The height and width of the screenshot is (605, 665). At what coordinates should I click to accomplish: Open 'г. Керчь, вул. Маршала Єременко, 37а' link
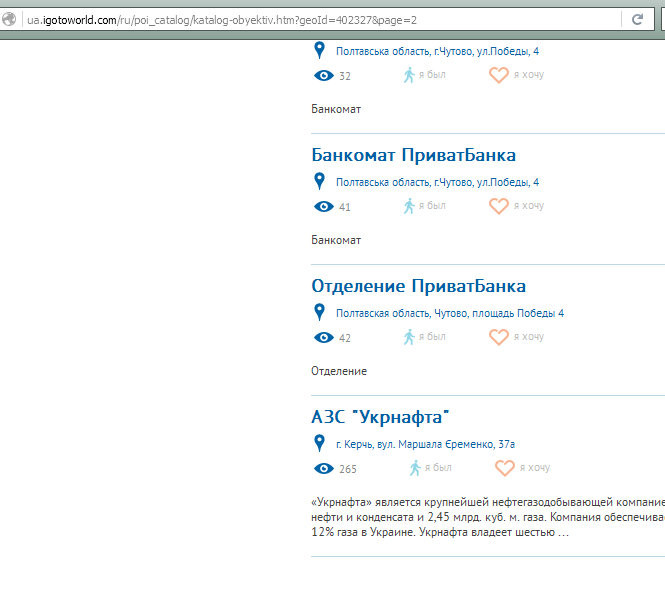tap(425, 444)
